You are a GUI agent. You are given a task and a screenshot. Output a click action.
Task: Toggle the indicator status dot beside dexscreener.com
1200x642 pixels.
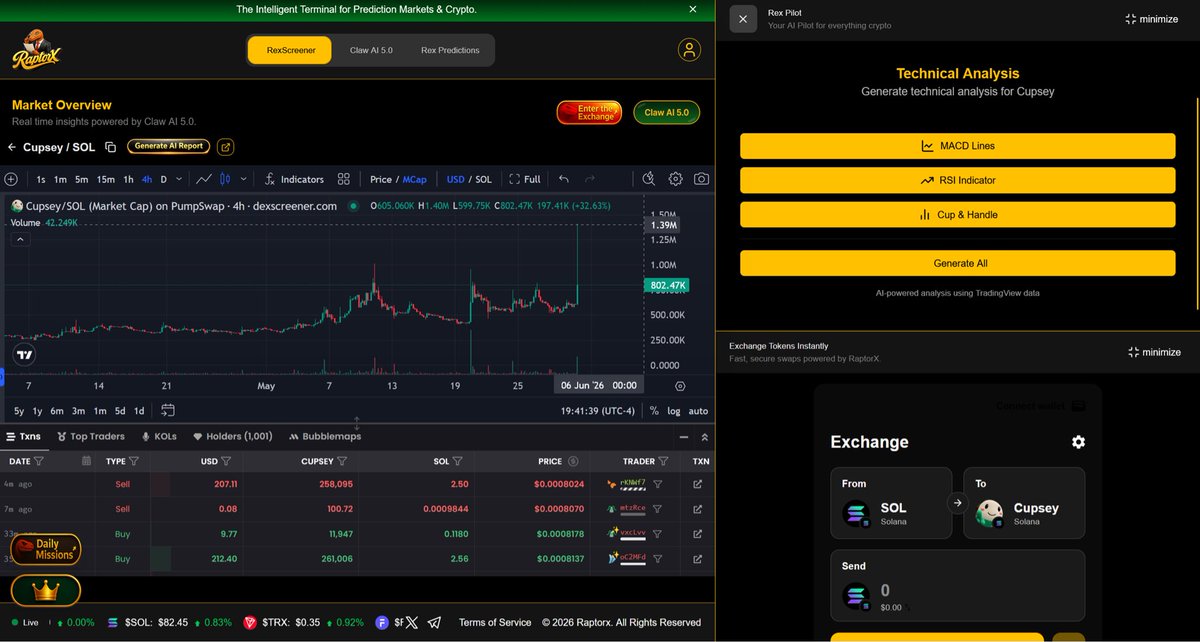tap(353, 206)
